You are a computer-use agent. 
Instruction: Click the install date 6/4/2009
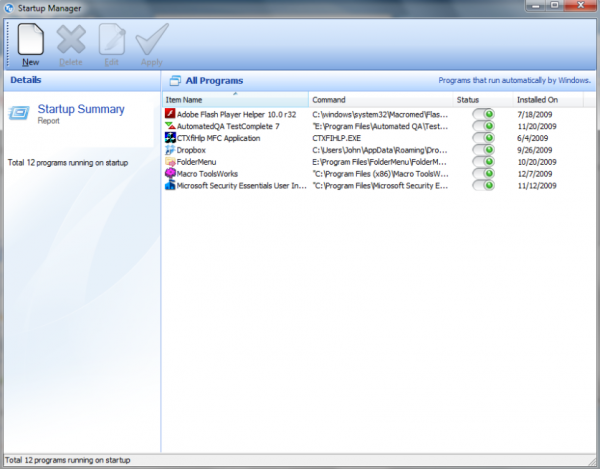click(x=532, y=138)
